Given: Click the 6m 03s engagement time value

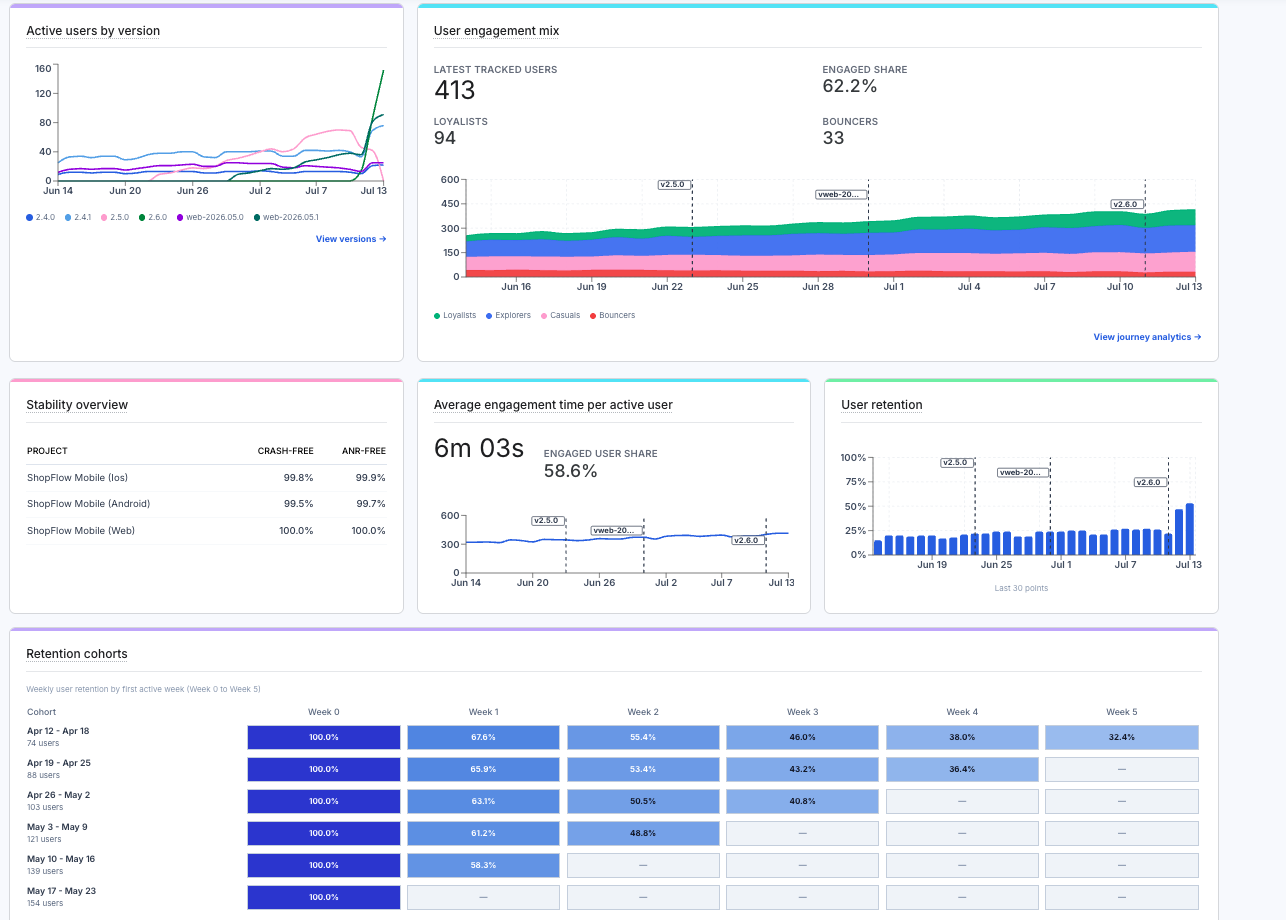Looking at the screenshot, I should coord(479,449).
